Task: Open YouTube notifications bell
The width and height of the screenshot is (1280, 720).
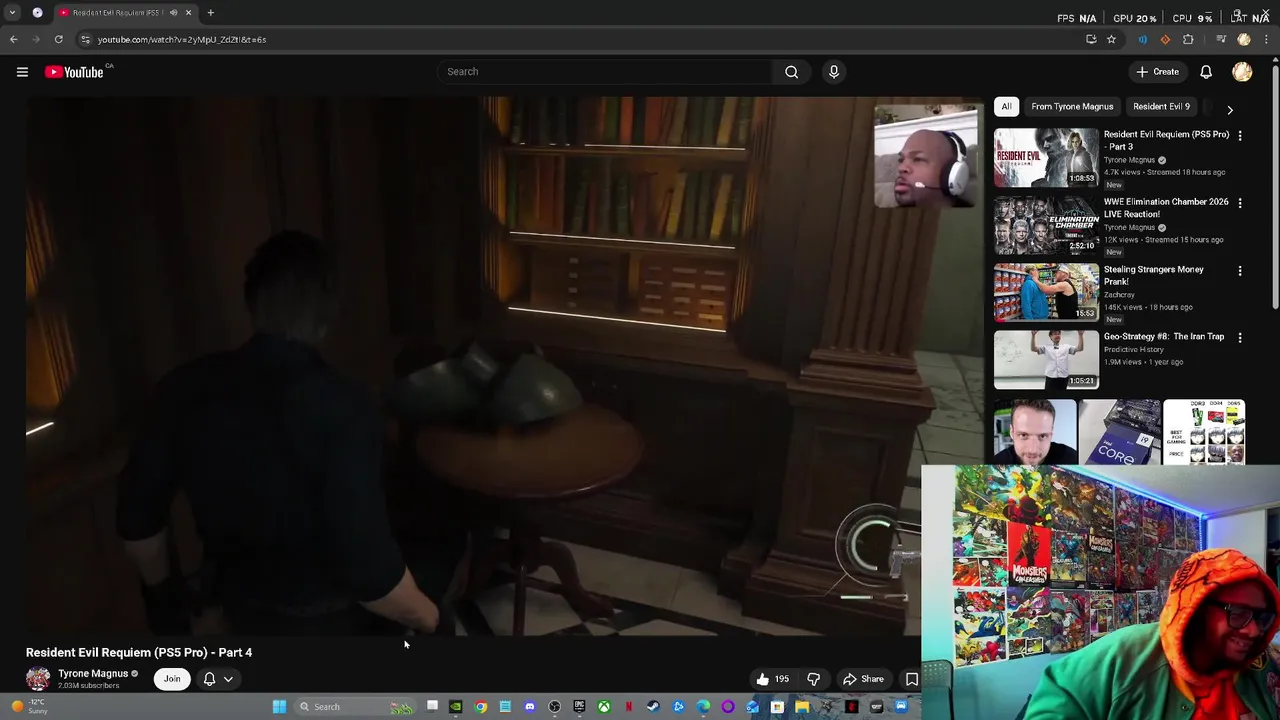Action: tap(1206, 72)
